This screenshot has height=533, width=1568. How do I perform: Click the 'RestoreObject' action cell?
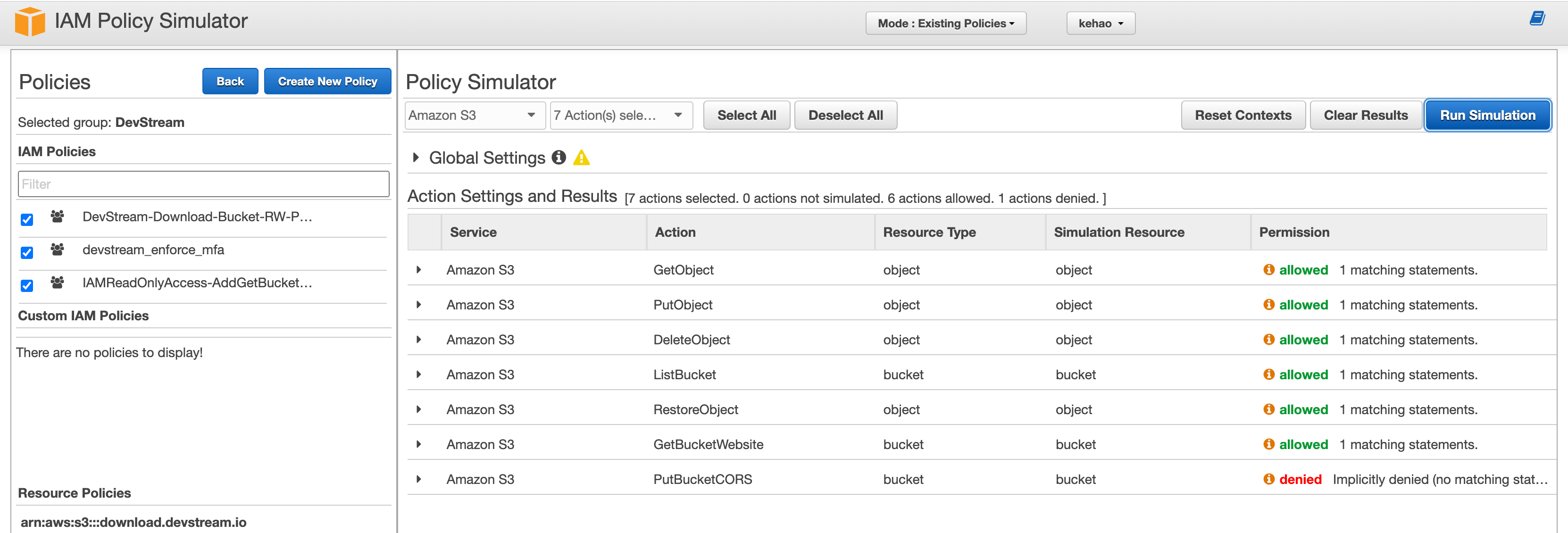[x=695, y=409]
